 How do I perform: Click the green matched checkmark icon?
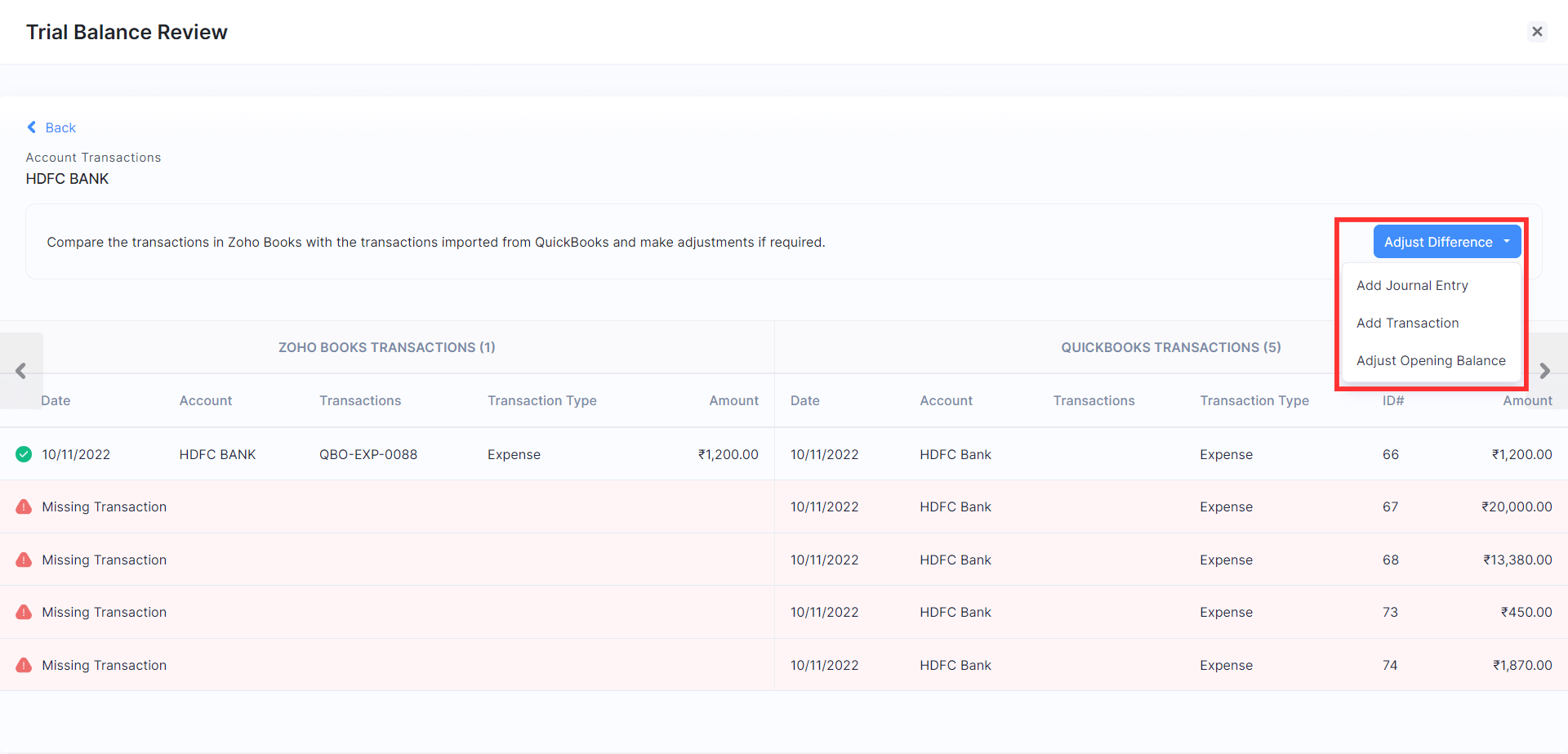tap(24, 454)
